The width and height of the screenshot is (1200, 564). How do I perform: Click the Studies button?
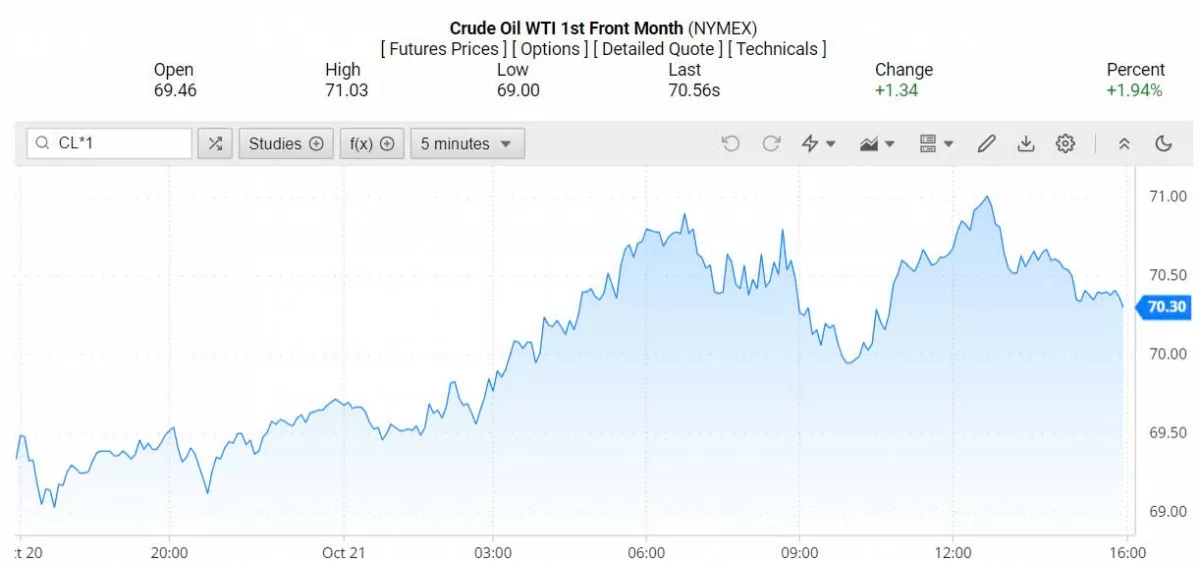[x=285, y=144]
